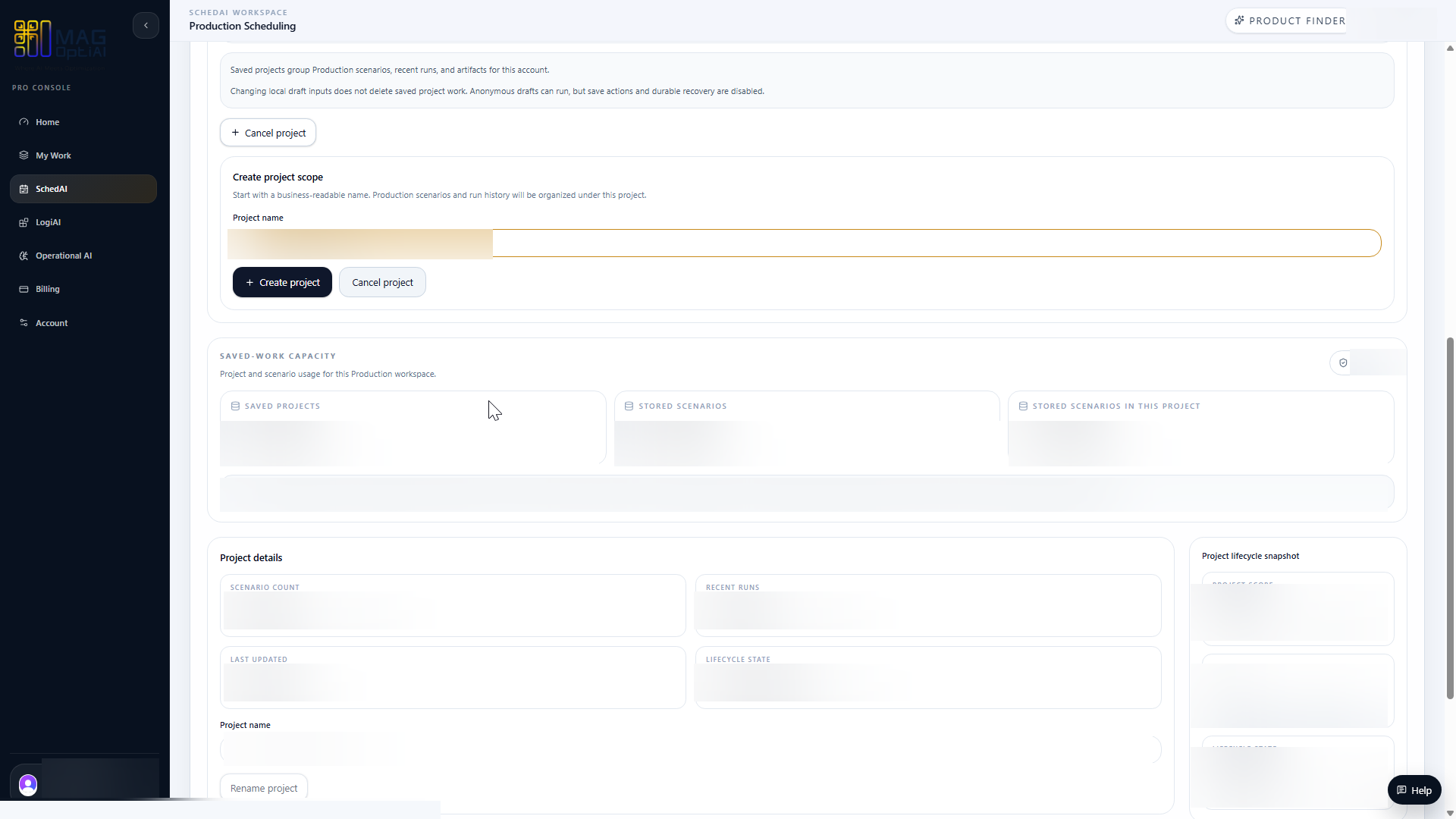Viewport: 1456px width, 819px height.
Task: Click the Rename project button
Action: point(264,789)
